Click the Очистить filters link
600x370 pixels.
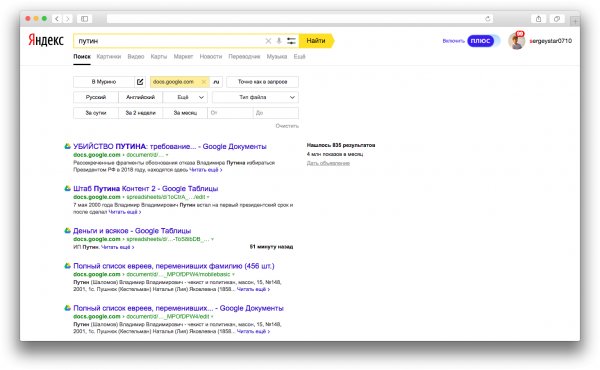coord(287,126)
